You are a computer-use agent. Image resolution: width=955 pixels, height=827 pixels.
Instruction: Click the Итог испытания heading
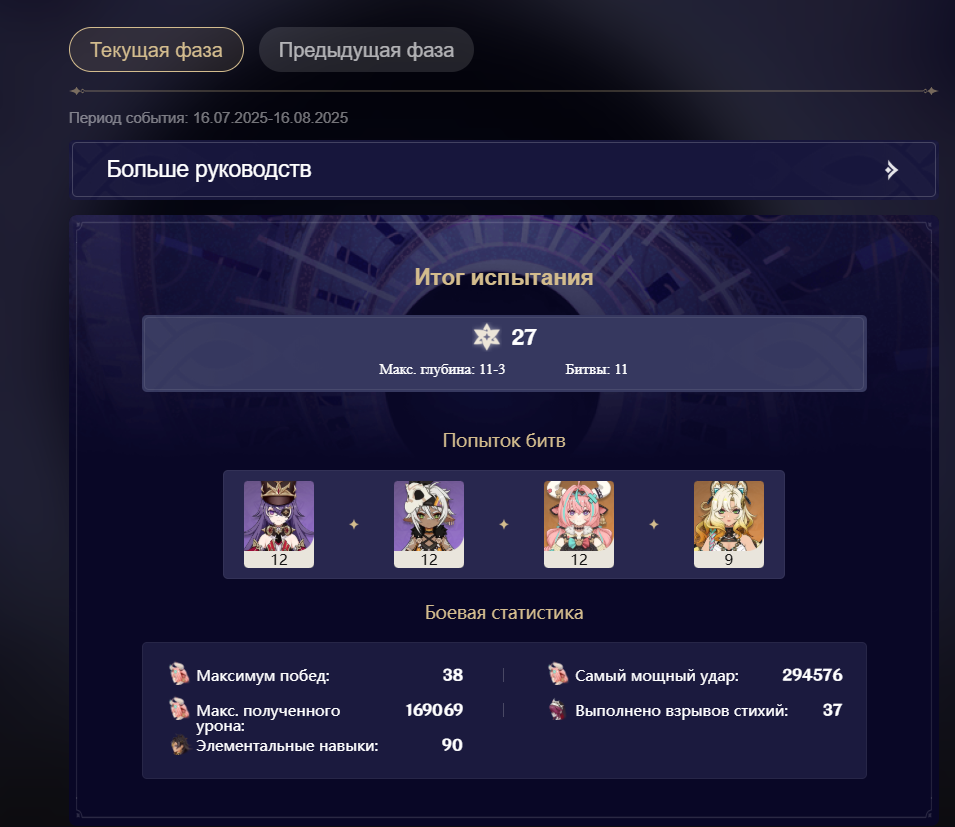(504, 277)
